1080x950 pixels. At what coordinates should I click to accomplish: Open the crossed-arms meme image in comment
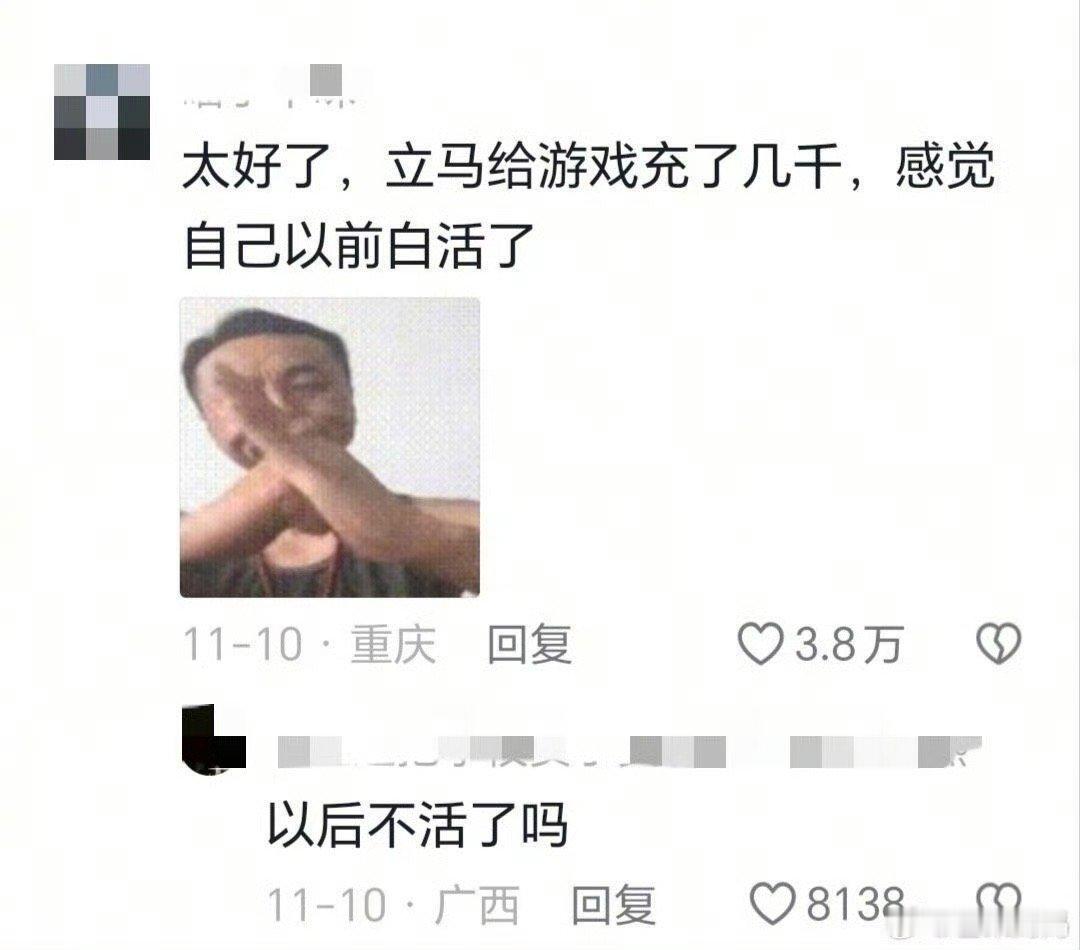[330, 447]
